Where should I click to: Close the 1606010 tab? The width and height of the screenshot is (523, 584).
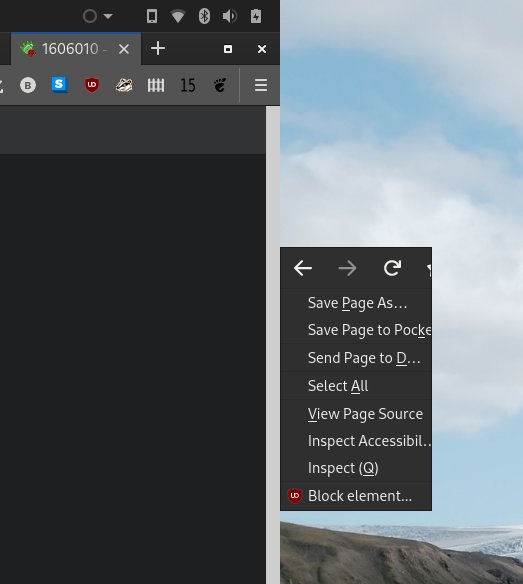tap(124, 49)
